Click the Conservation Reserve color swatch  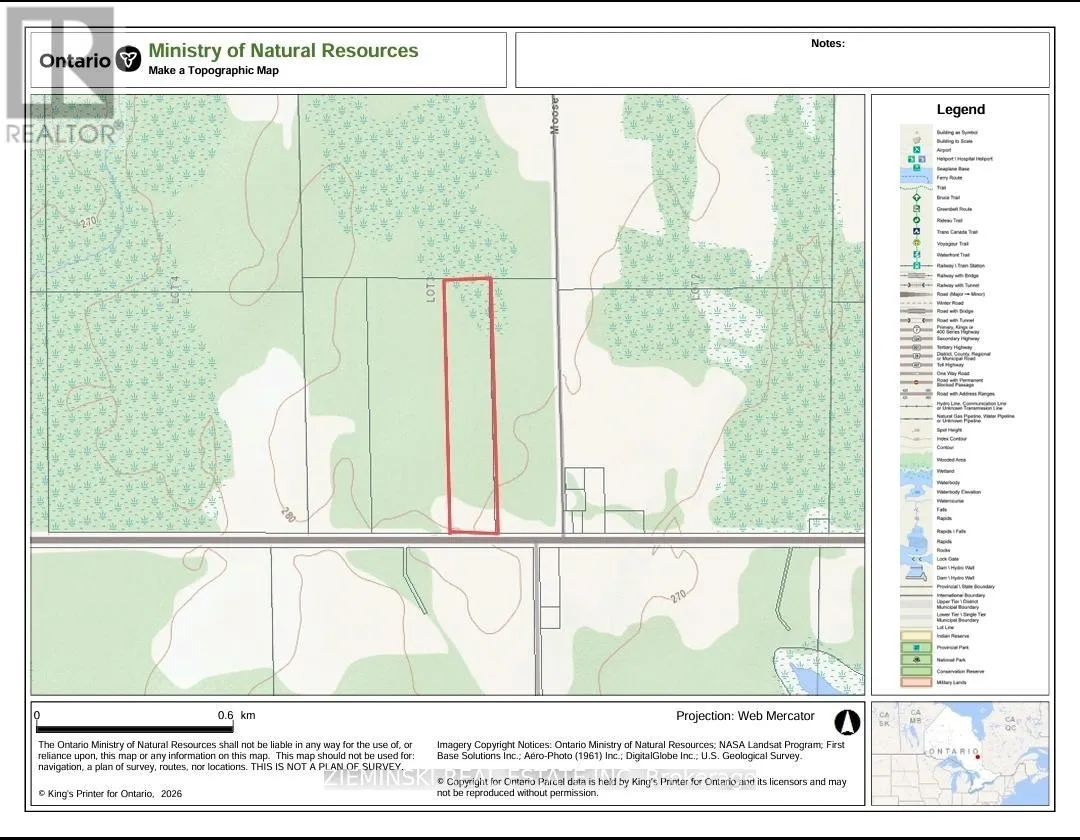pyautogui.click(x=914, y=671)
